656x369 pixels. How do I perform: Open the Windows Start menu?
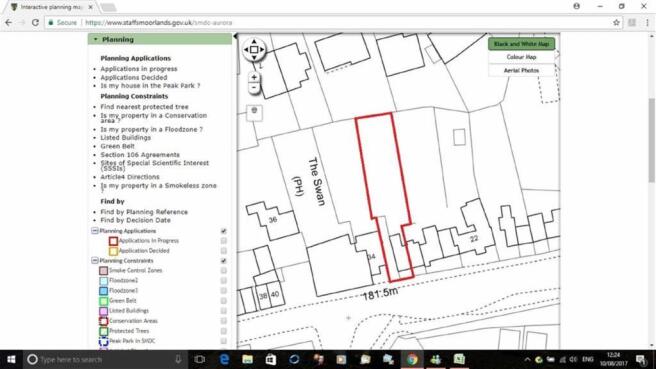coord(11,359)
